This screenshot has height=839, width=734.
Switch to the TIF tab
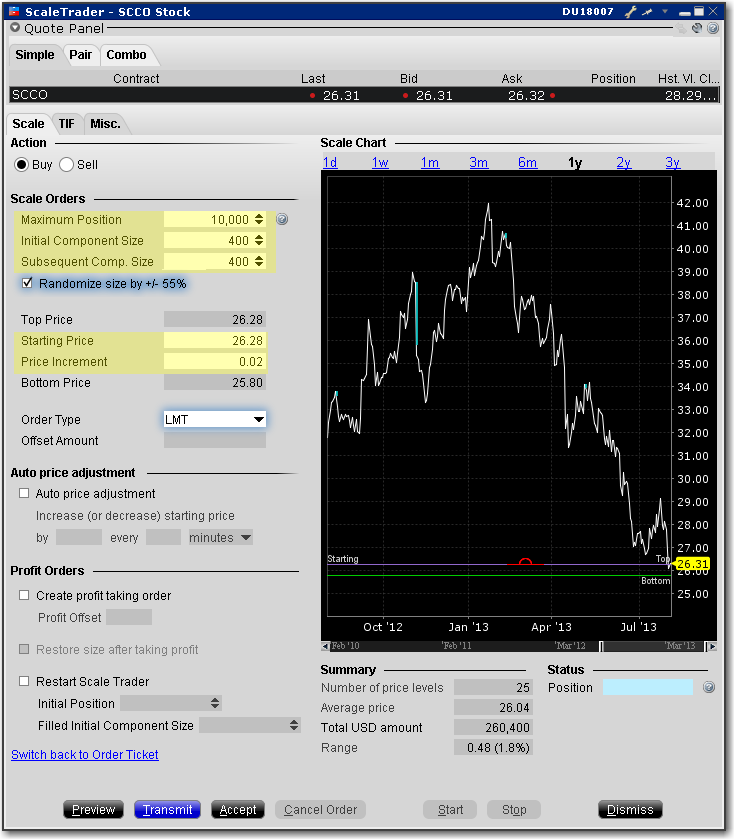click(x=66, y=123)
